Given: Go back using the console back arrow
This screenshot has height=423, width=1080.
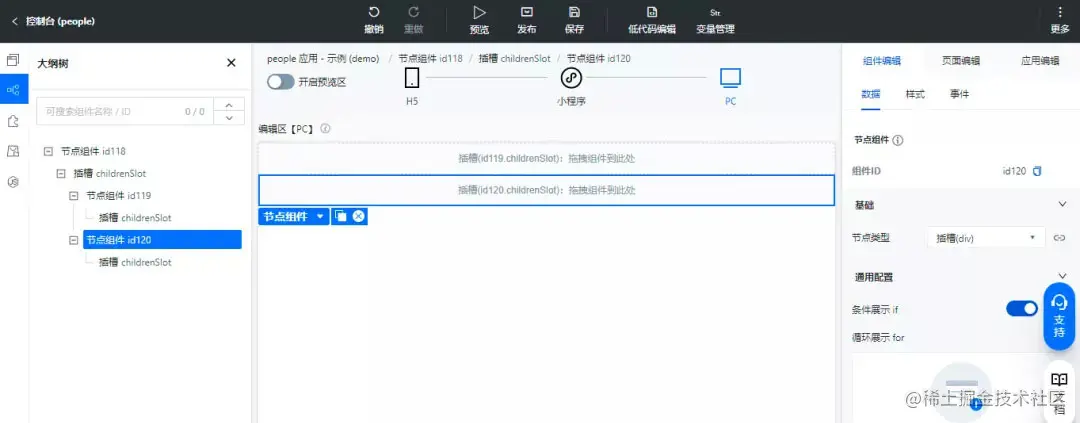Looking at the screenshot, I should pyautogui.click(x=14, y=21).
